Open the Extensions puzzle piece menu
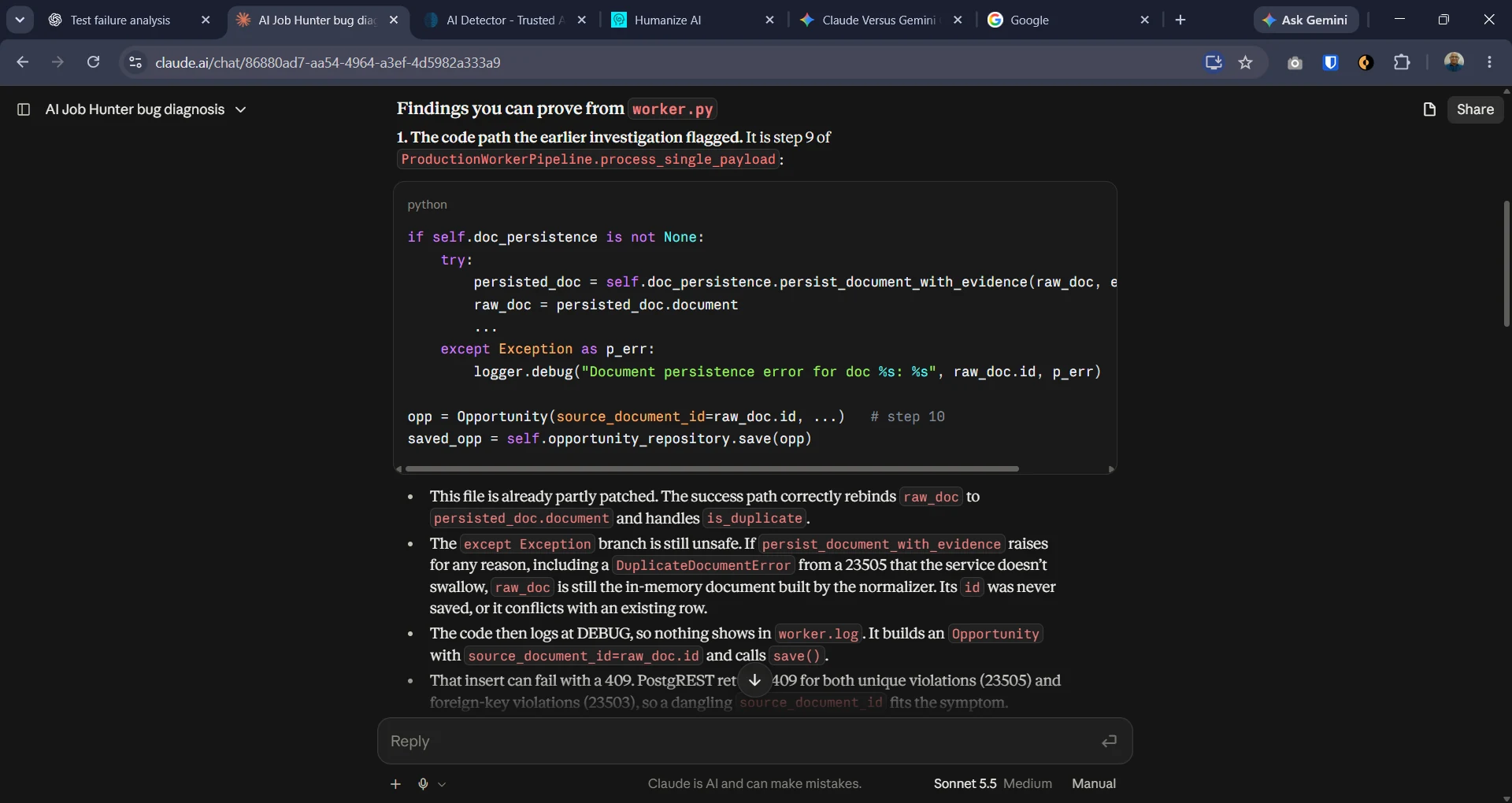Viewport: 1512px width, 803px height. coord(1402,62)
